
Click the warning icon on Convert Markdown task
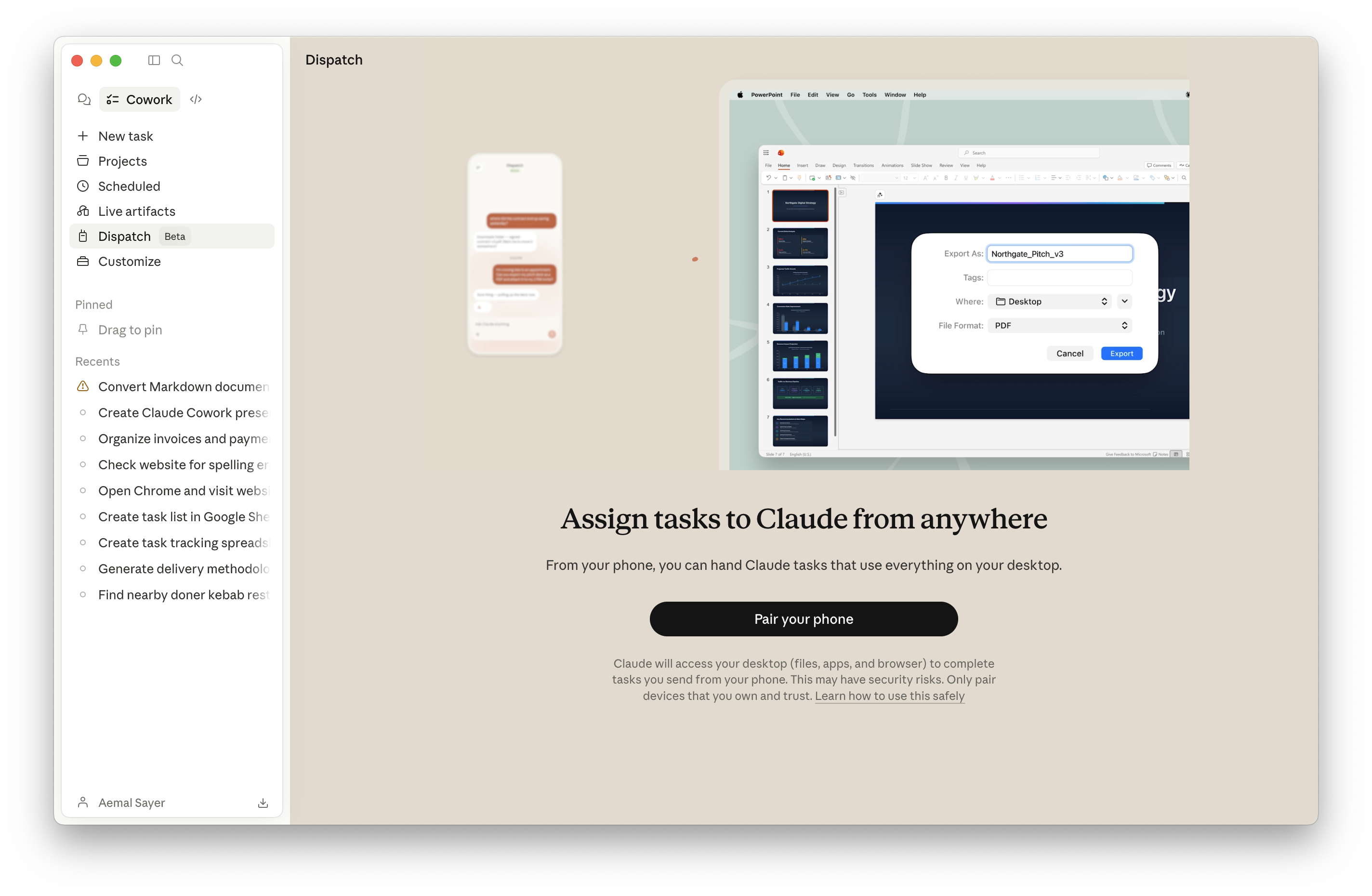pyautogui.click(x=83, y=386)
